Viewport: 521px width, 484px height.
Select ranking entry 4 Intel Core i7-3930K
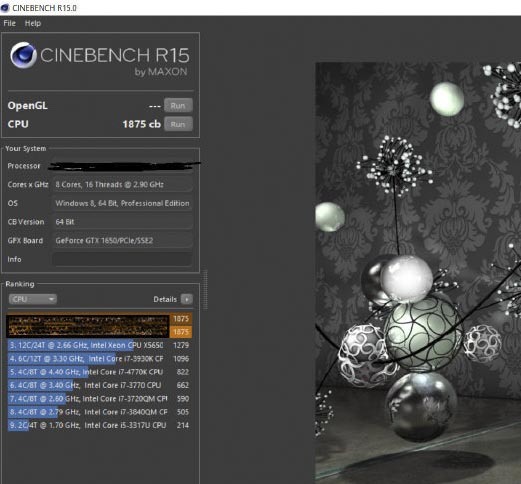point(99,358)
